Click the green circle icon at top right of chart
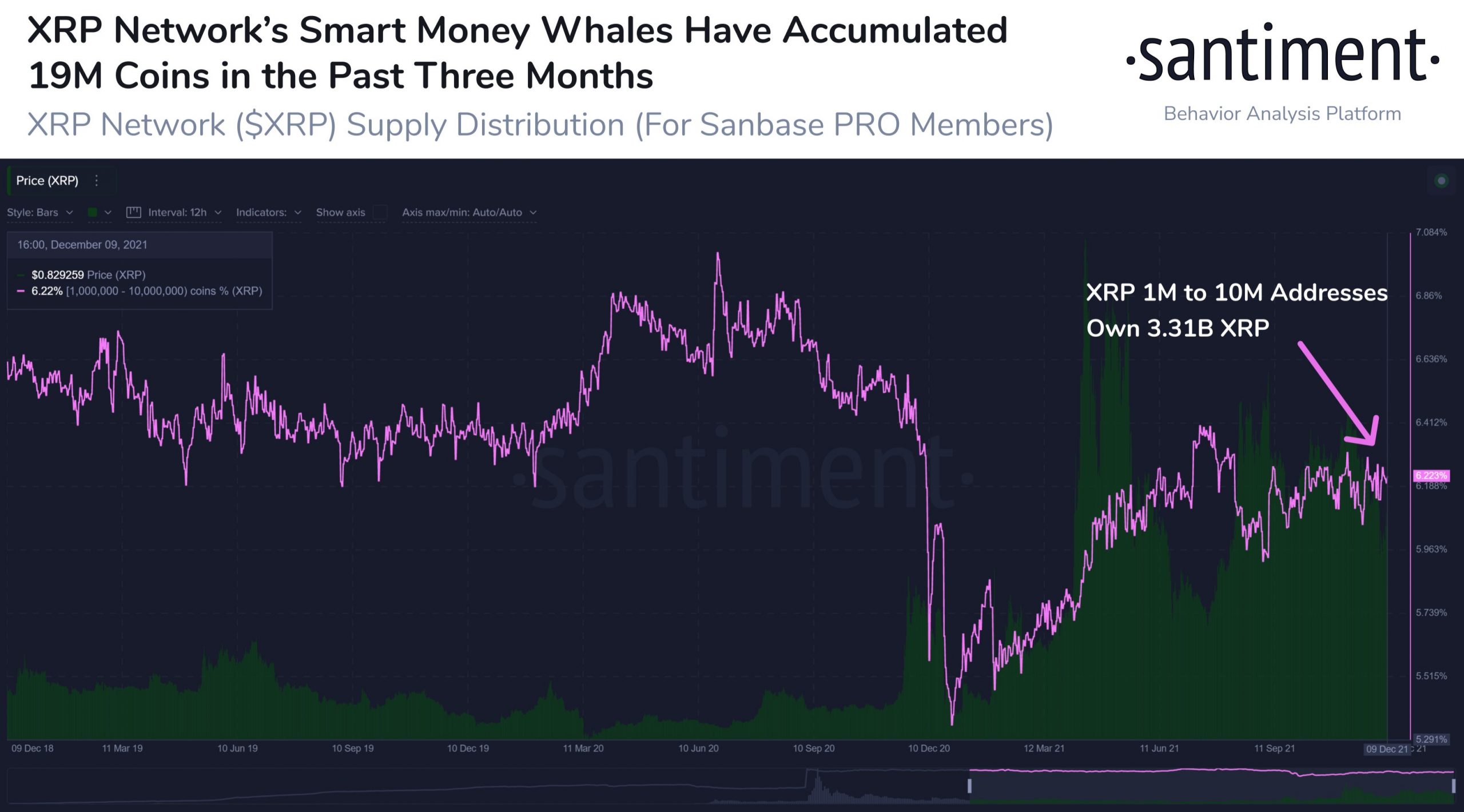 click(1441, 181)
